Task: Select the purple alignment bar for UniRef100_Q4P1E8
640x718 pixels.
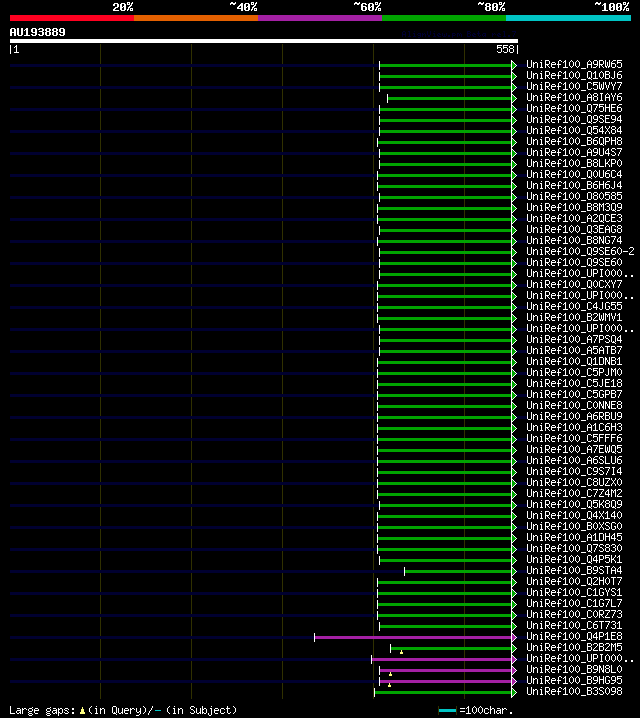Action: (413, 637)
